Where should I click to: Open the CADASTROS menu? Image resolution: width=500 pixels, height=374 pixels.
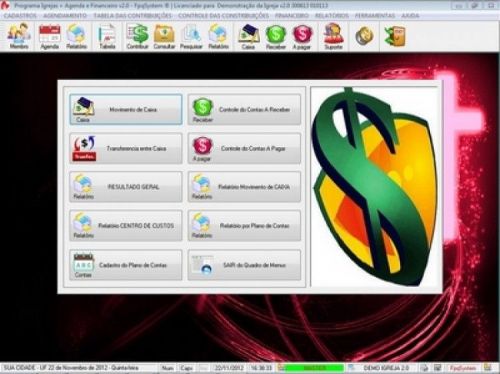20,16
